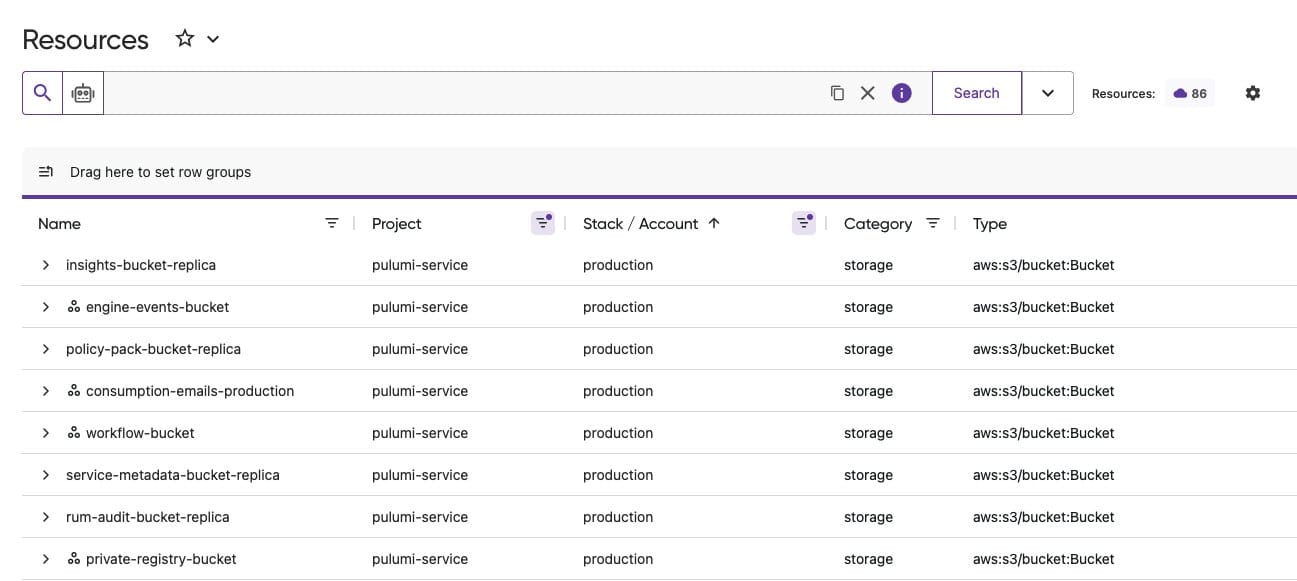Open the Name column filter menu
1297x581 pixels.
[332, 223]
